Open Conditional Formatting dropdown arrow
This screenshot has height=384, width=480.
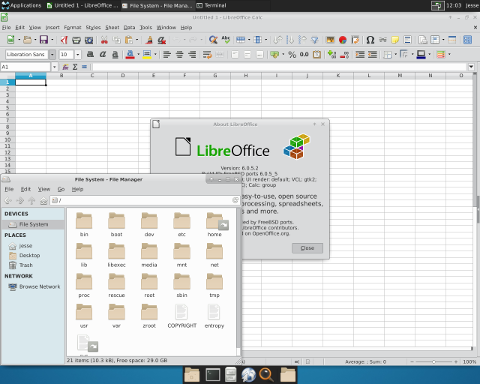tap(449, 54)
